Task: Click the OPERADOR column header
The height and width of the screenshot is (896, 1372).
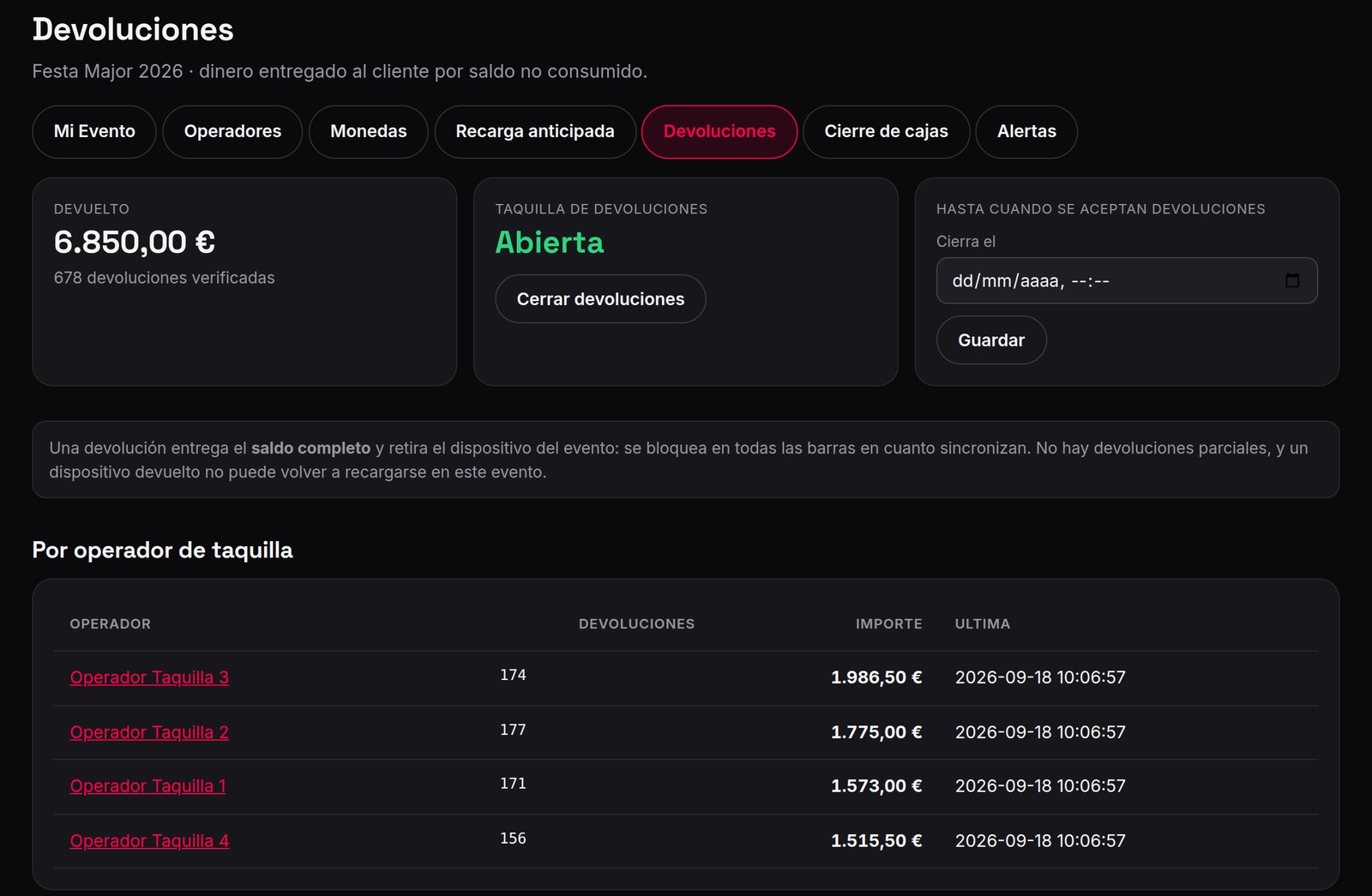Action: (110, 623)
